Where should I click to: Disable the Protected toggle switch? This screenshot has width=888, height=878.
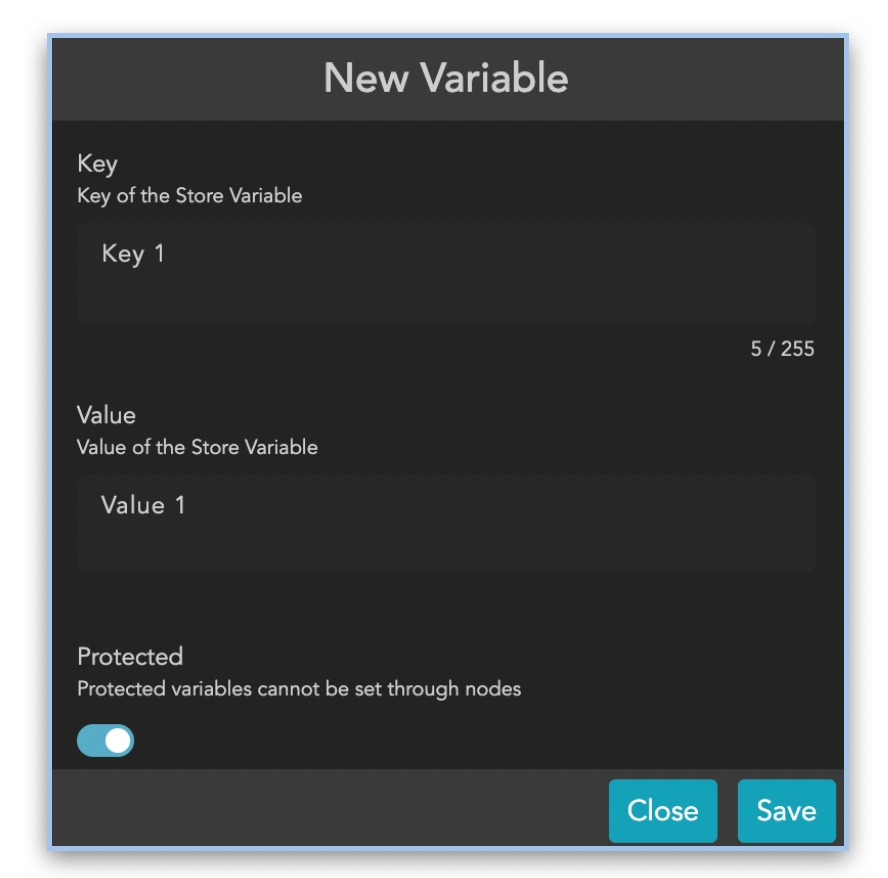[105, 741]
